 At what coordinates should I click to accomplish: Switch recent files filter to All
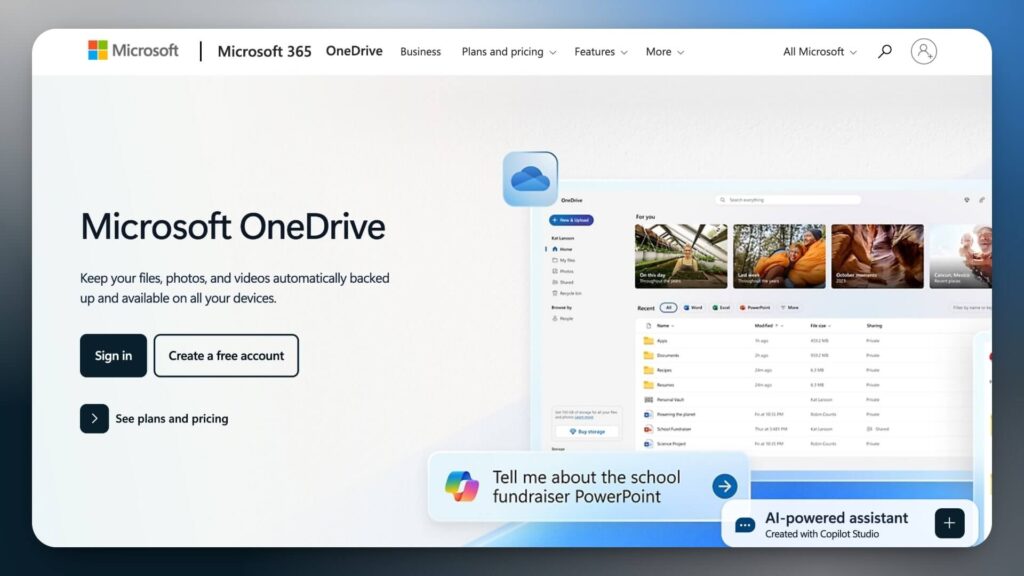tap(669, 307)
